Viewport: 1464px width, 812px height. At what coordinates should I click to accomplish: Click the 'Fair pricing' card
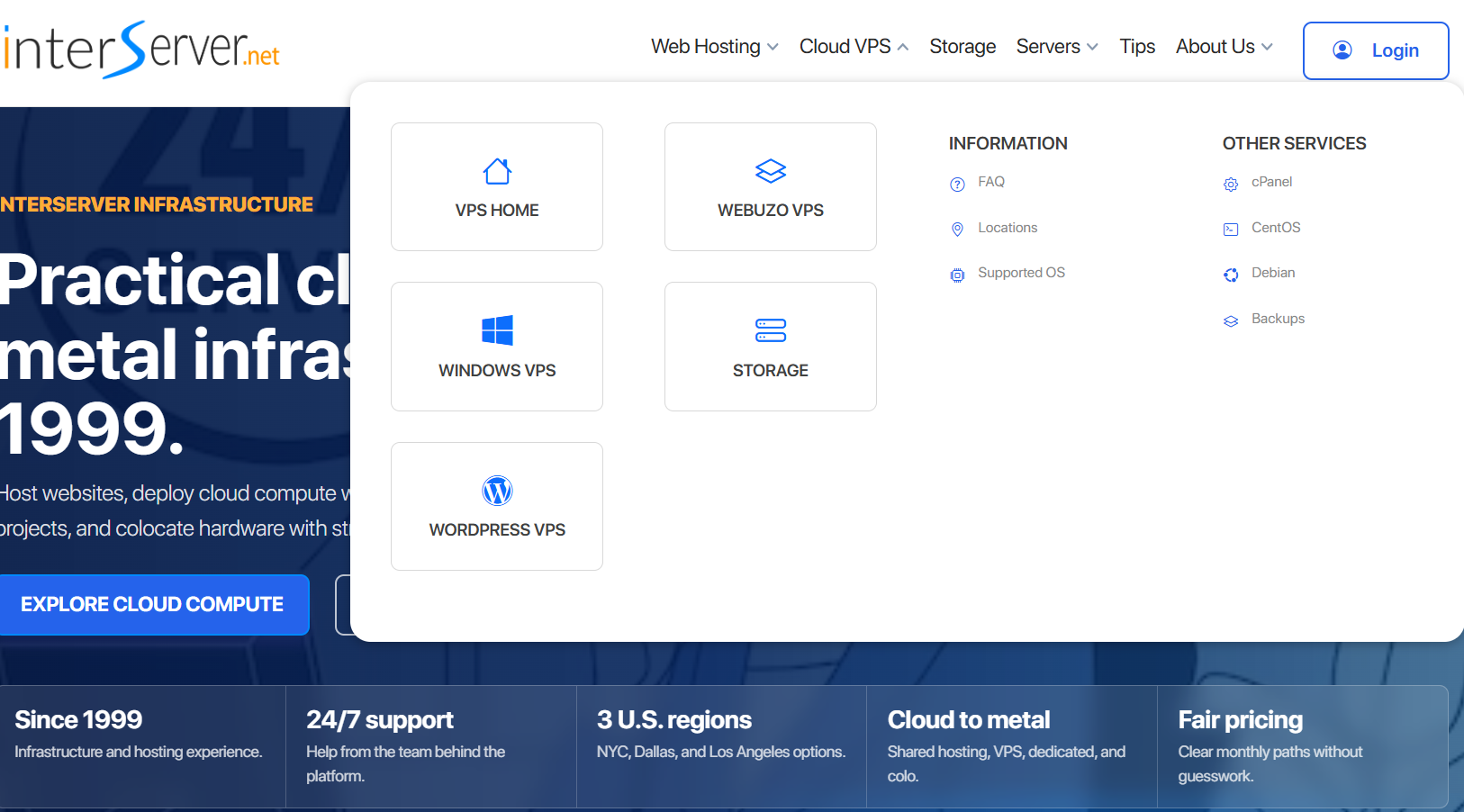(1303, 746)
